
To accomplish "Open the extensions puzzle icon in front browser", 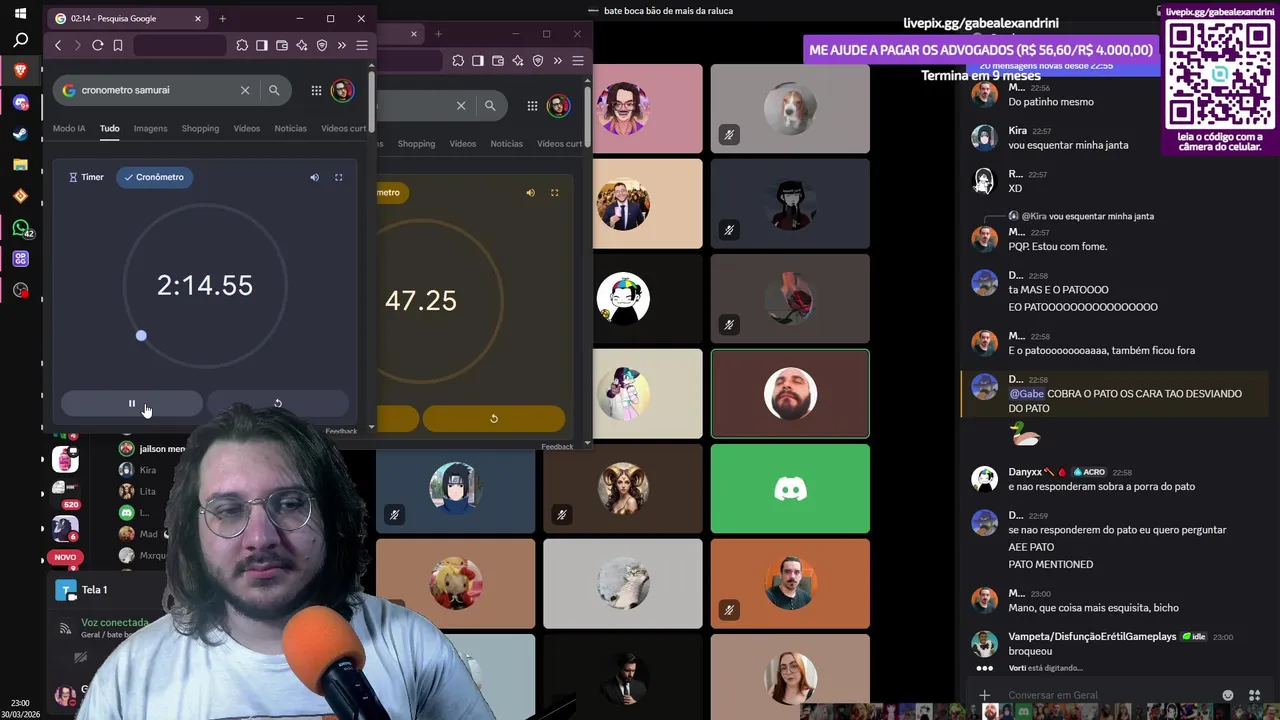I will pos(242,46).
